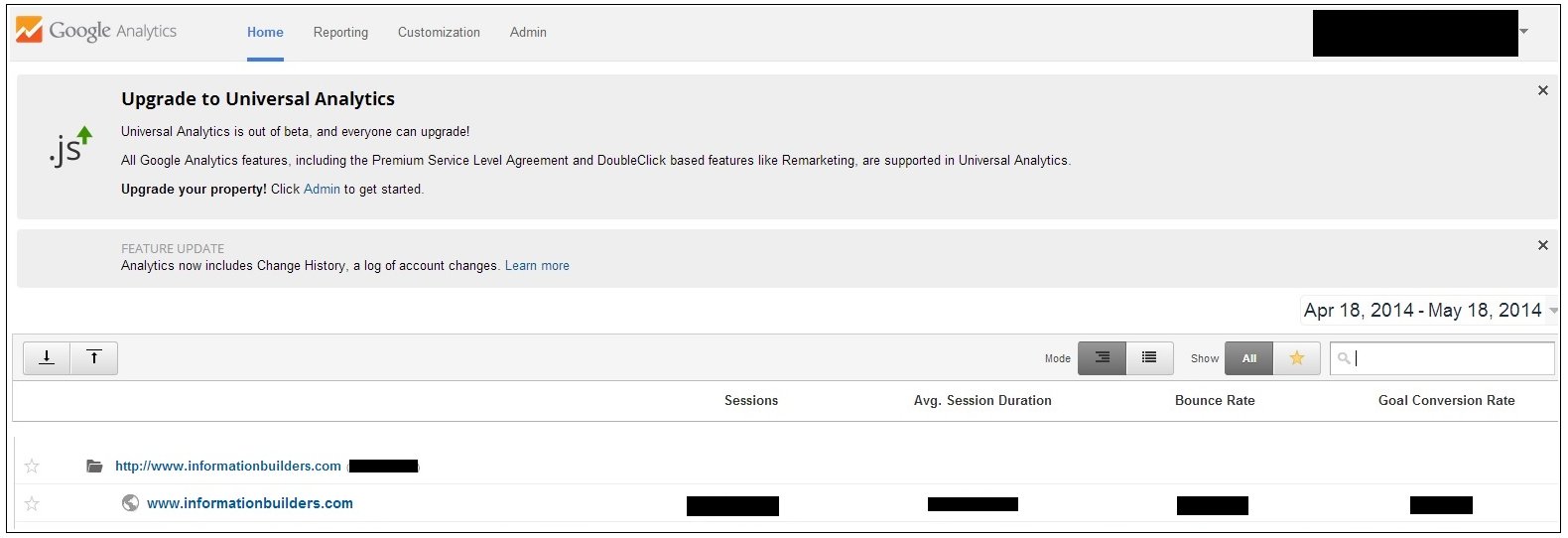Viewport: 1568px width, 538px height.
Task: Star the www.informationbuilders.com view
Action: pyautogui.click(x=32, y=503)
